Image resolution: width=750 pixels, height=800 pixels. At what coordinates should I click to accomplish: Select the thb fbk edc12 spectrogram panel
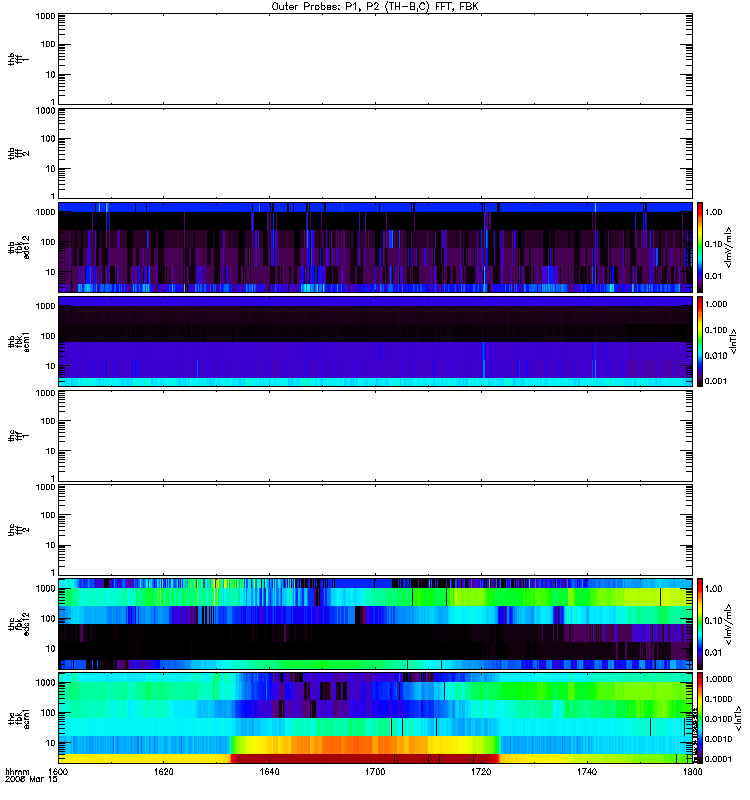[375, 247]
